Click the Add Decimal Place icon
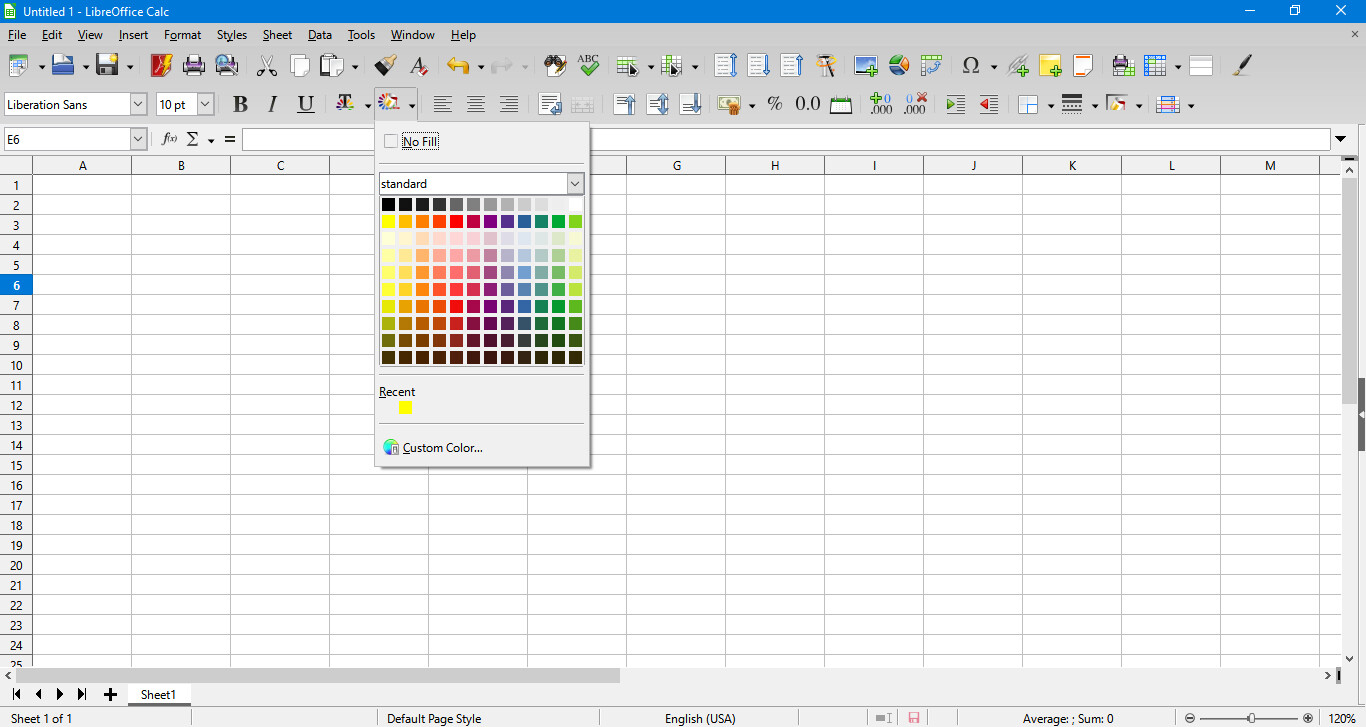Screen dimensions: 1366x727 tap(881, 104)
